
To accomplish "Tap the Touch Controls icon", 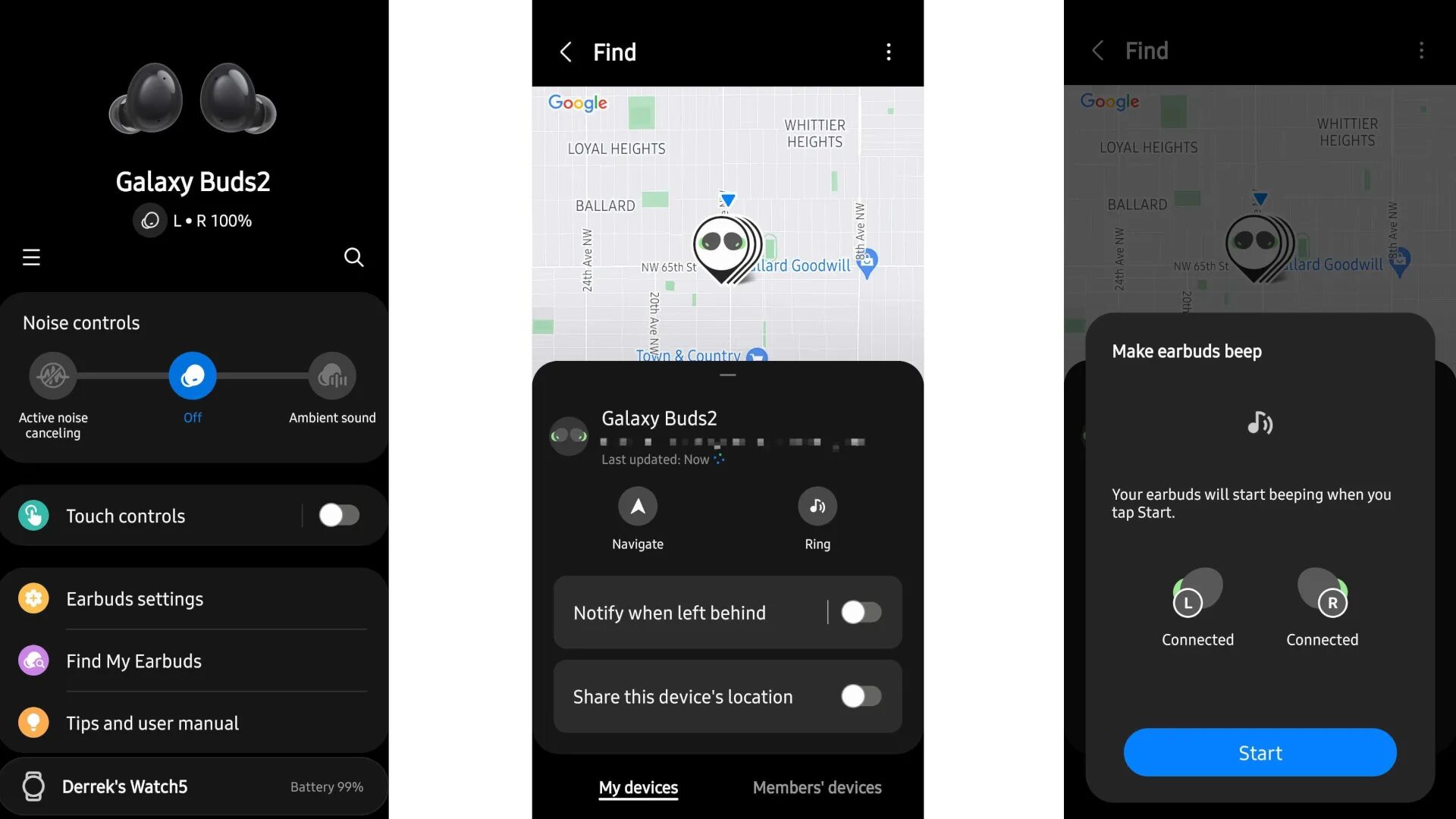I will (33, 515).
